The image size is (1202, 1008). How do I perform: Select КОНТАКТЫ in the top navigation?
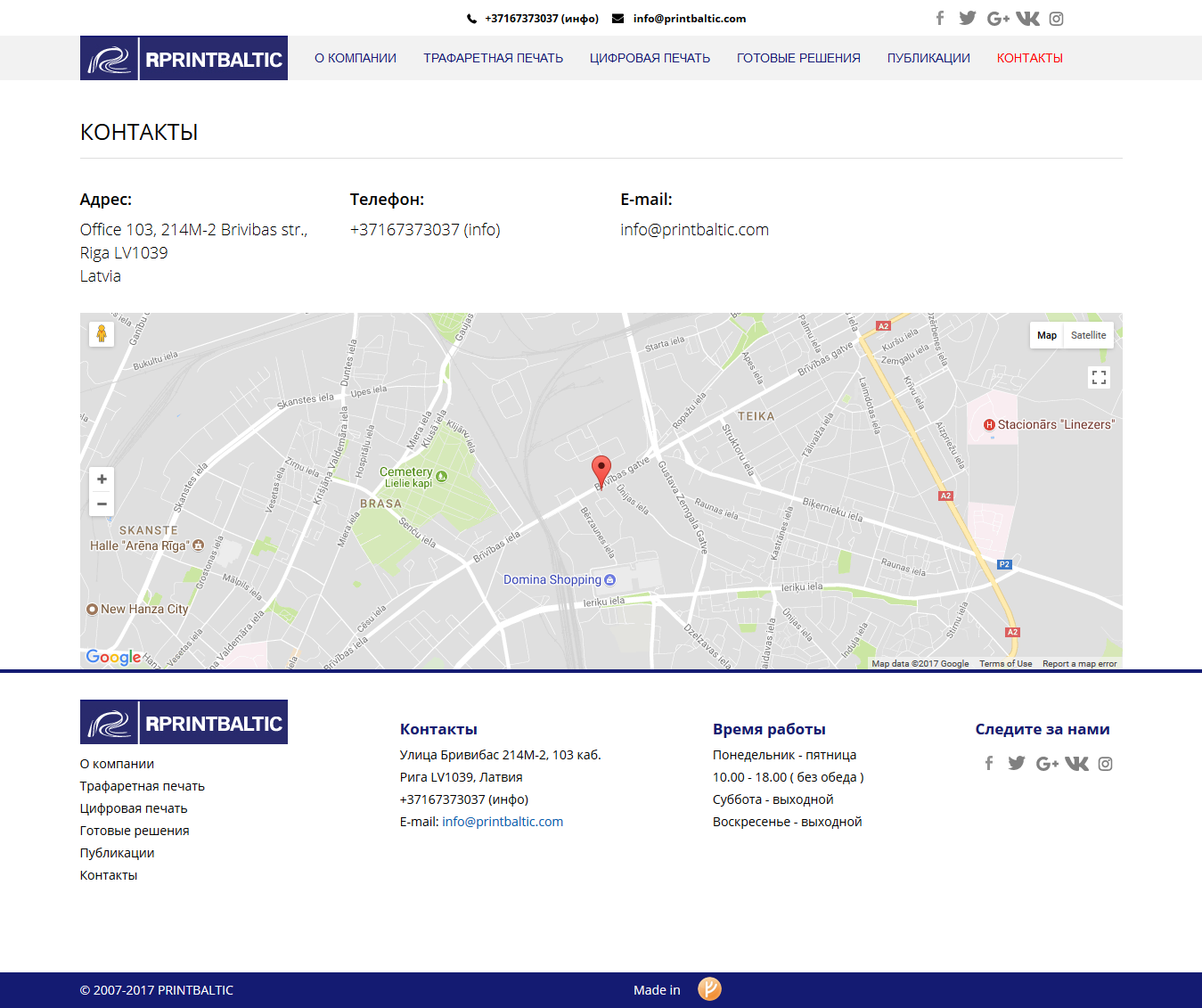tap(1030, 58)
